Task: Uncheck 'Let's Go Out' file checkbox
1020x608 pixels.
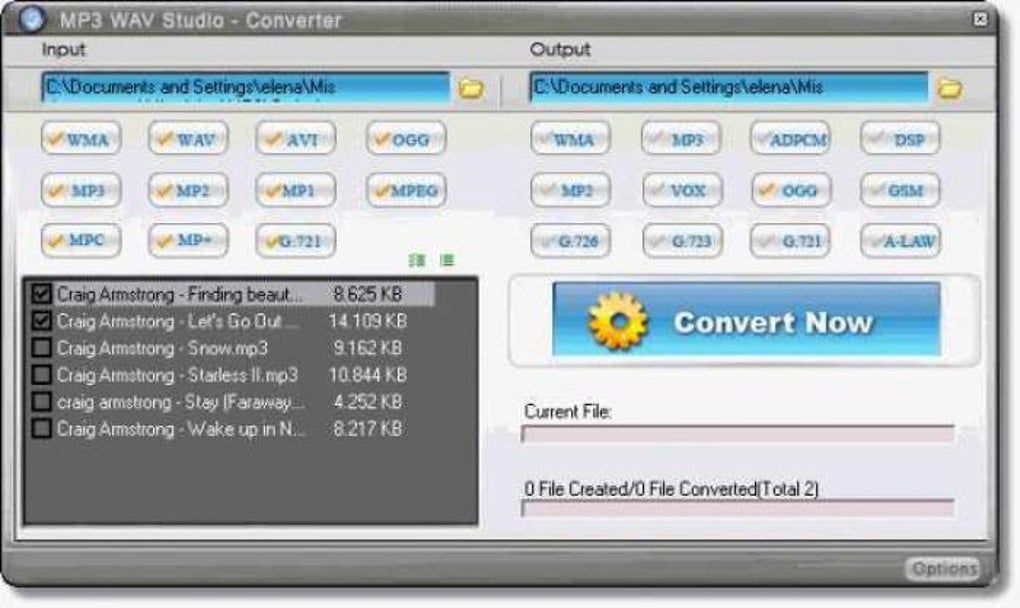Action: 42,321
